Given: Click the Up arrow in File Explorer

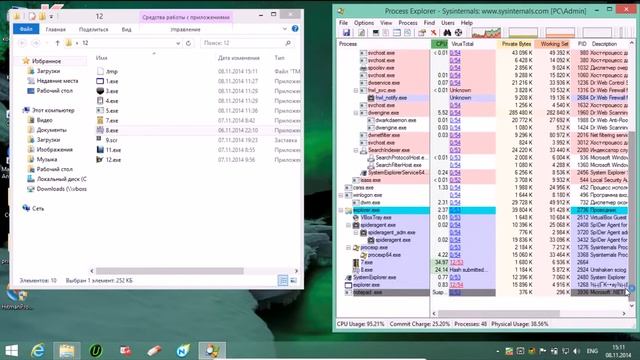Looking at the screenshot, I should coord(57,43).
